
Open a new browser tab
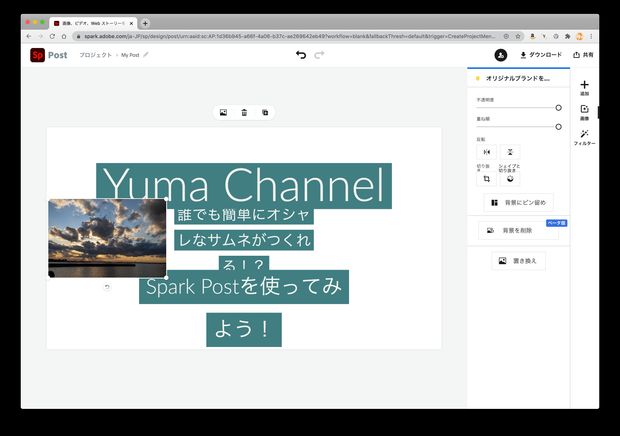coord(145,23)
